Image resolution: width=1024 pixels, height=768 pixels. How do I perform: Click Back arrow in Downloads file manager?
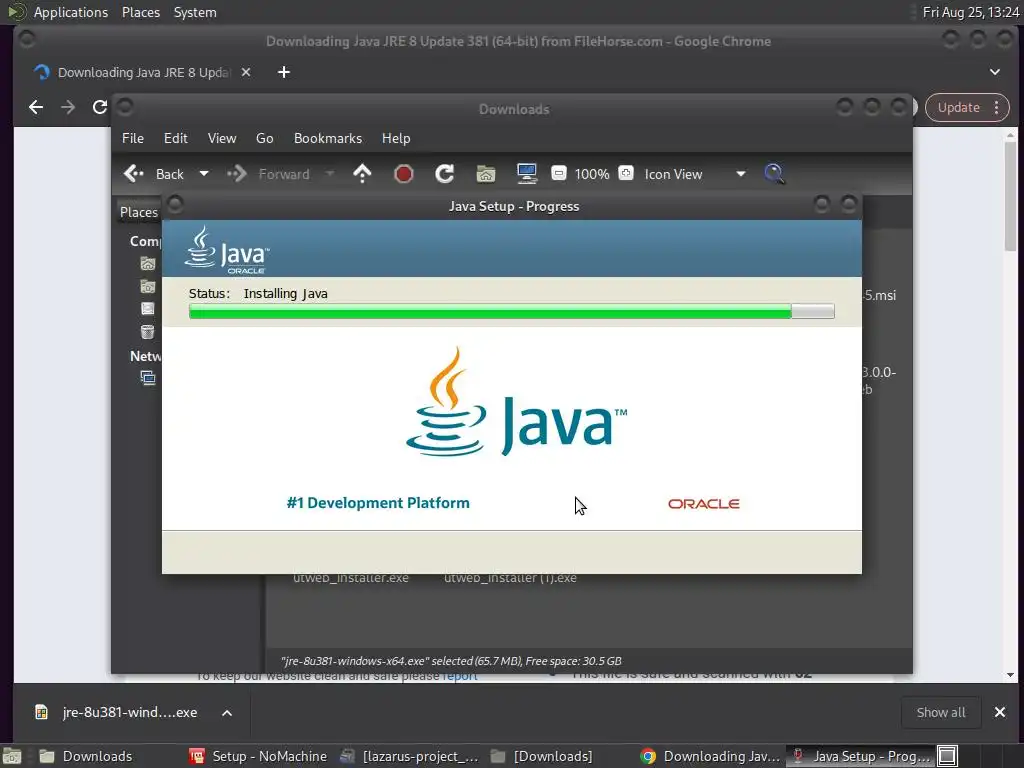(134, 174)
